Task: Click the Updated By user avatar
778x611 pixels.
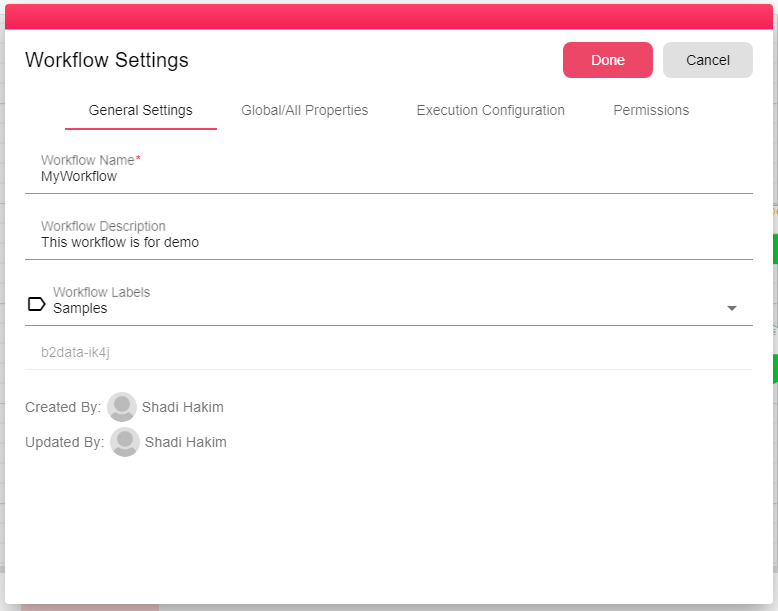Action: (125, 442)
